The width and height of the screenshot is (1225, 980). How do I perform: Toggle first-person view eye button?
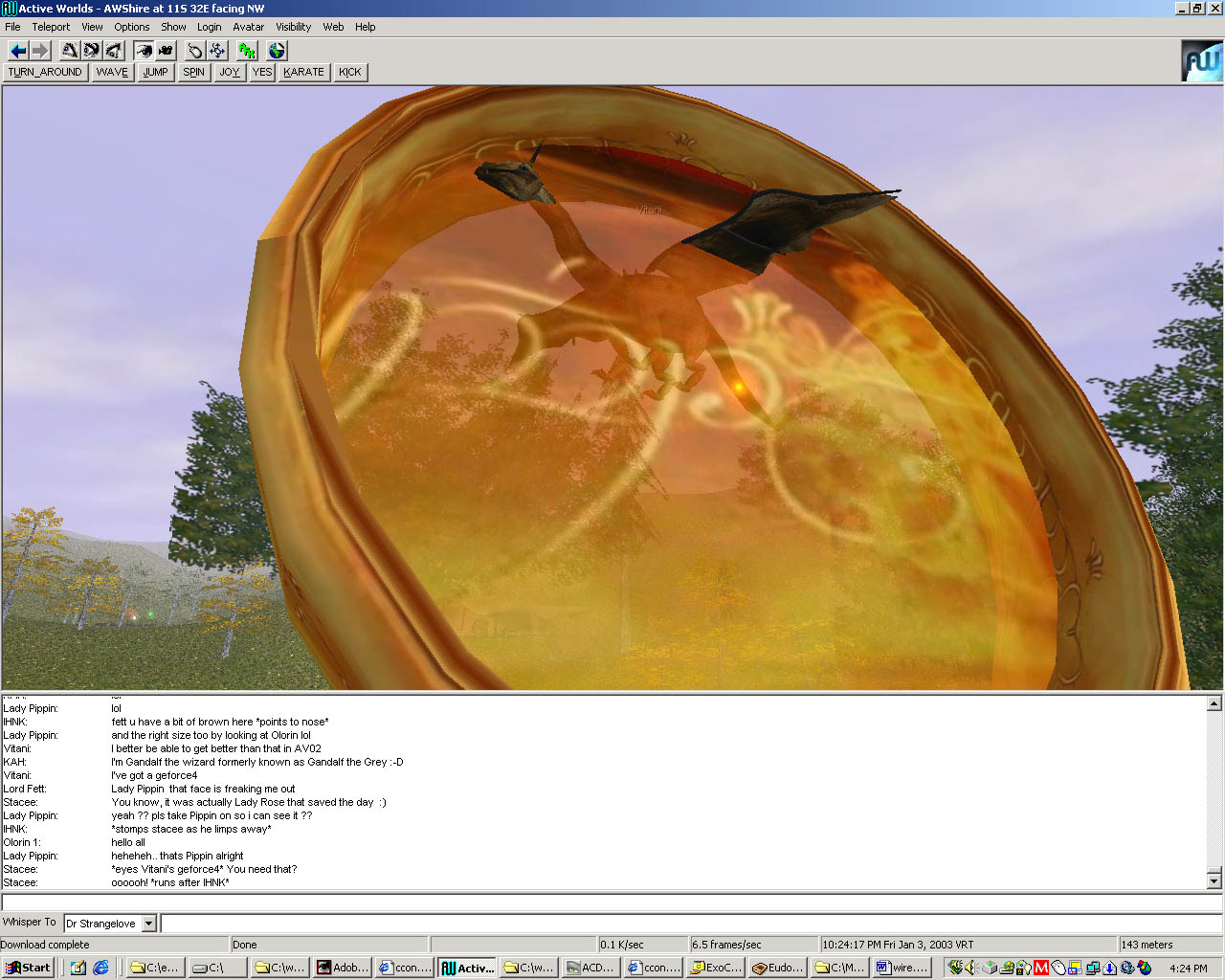[x=144, y=51]
